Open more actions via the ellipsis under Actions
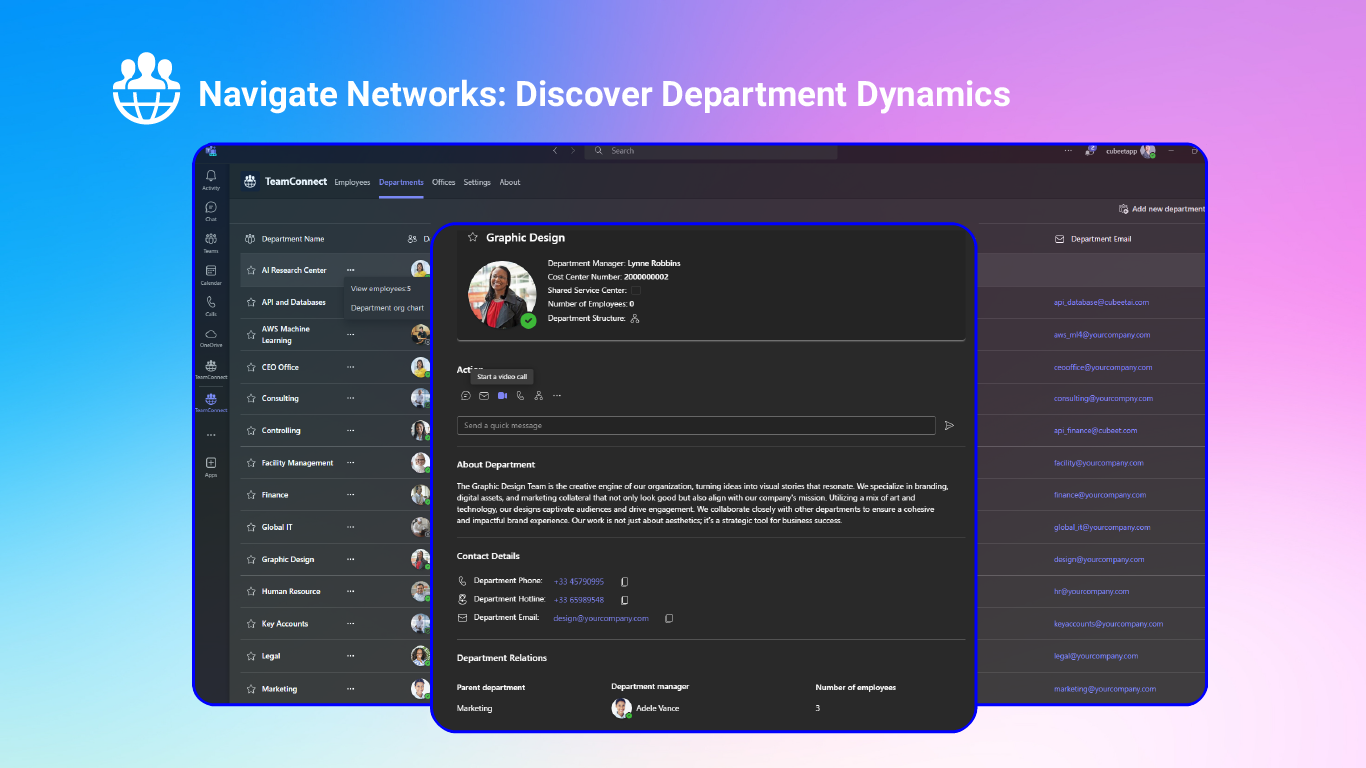The width and height of the screenshot is (1366, 768). pyautogui.click(x=557, y=395)
